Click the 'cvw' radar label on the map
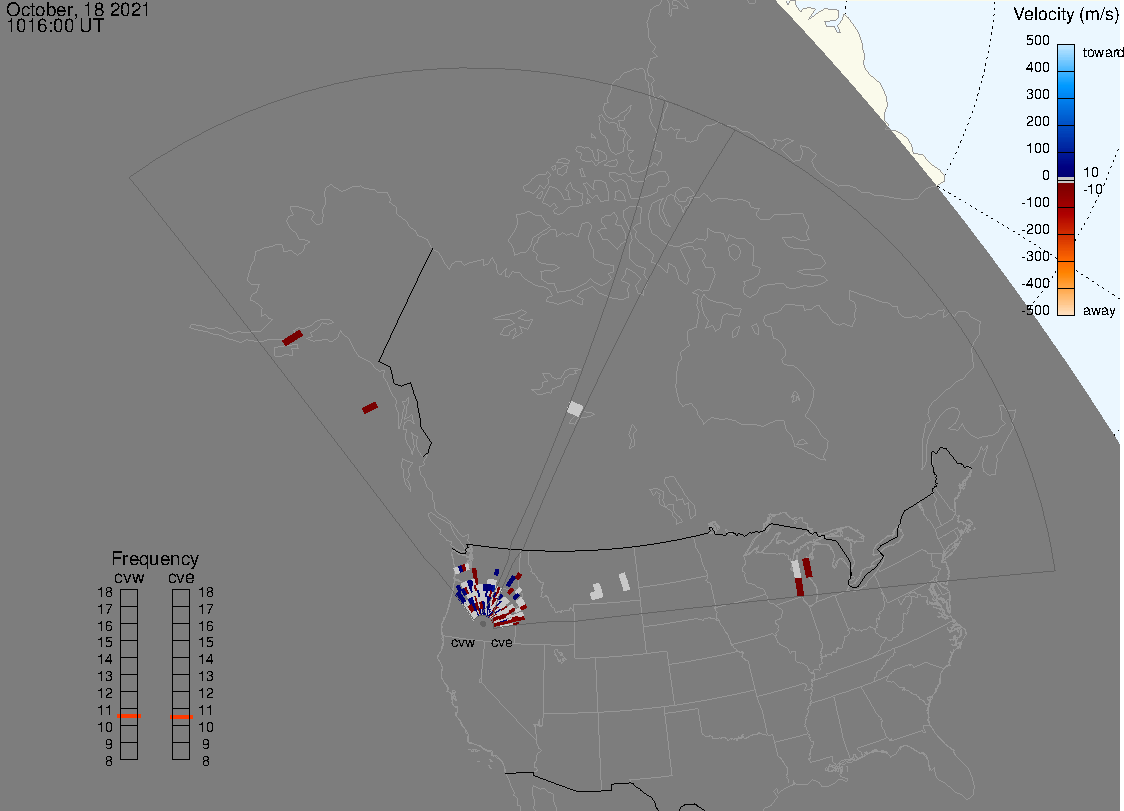The width and height of the screenshot is (1124, 811). [x=463, y=643]
